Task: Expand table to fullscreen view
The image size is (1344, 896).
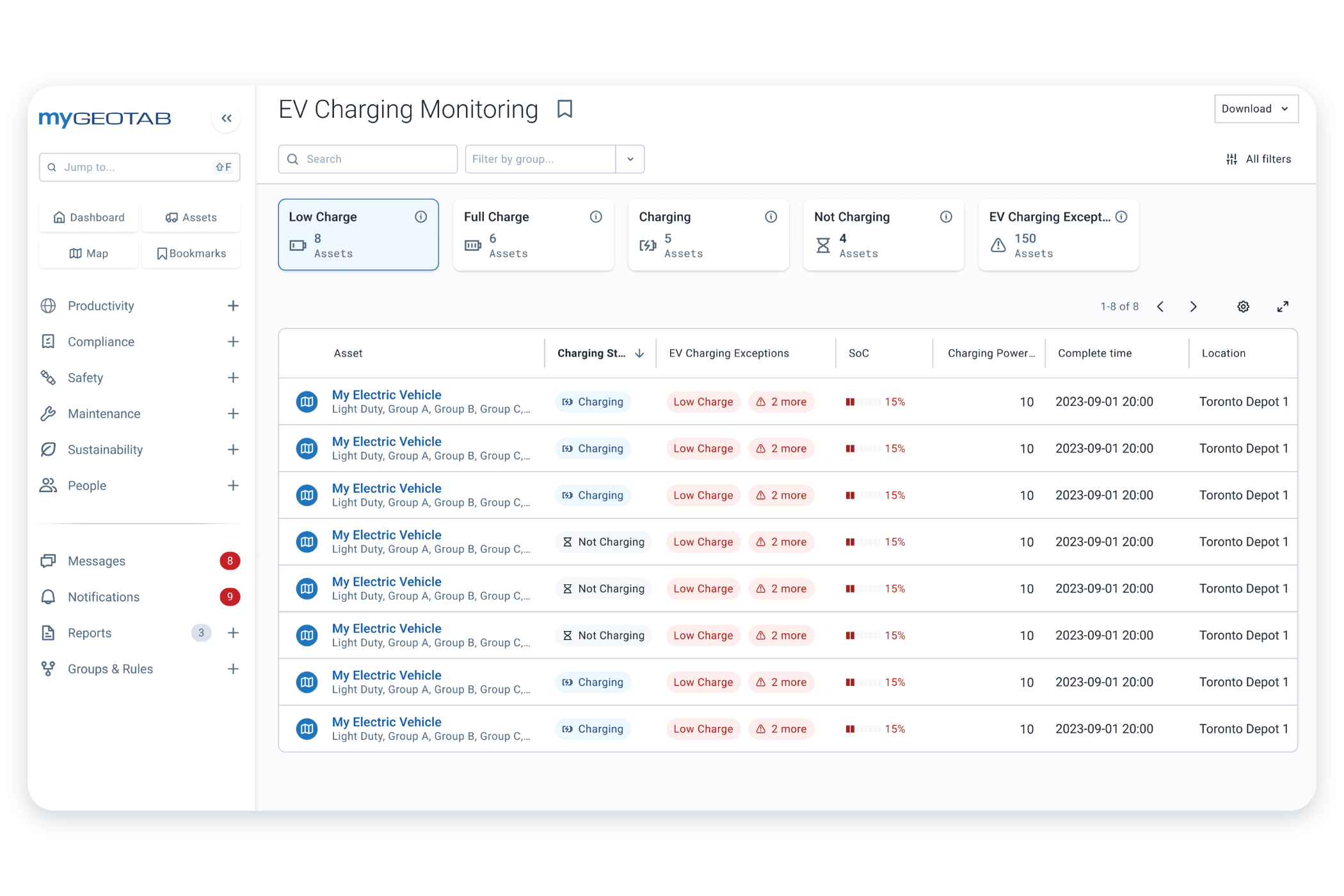Action: pos(1283,307)
